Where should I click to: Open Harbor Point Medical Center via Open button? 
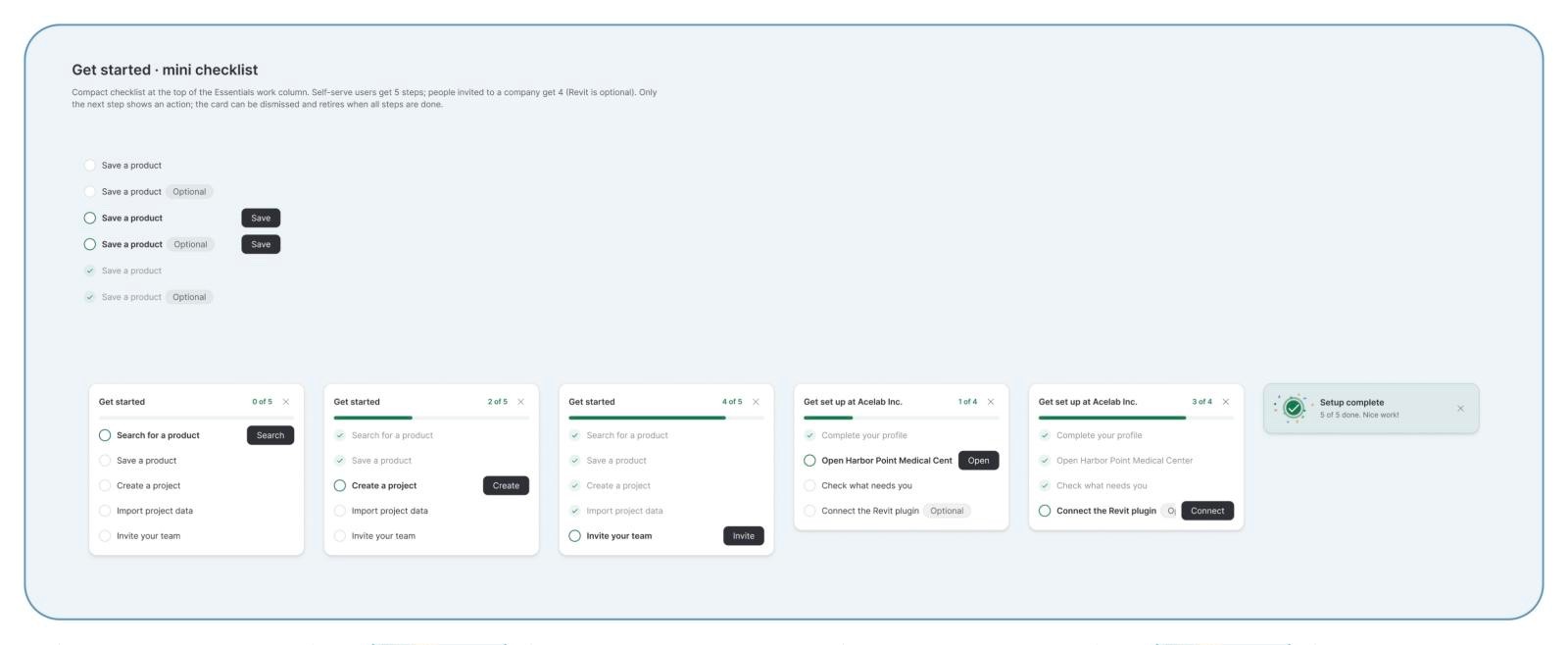978,461
